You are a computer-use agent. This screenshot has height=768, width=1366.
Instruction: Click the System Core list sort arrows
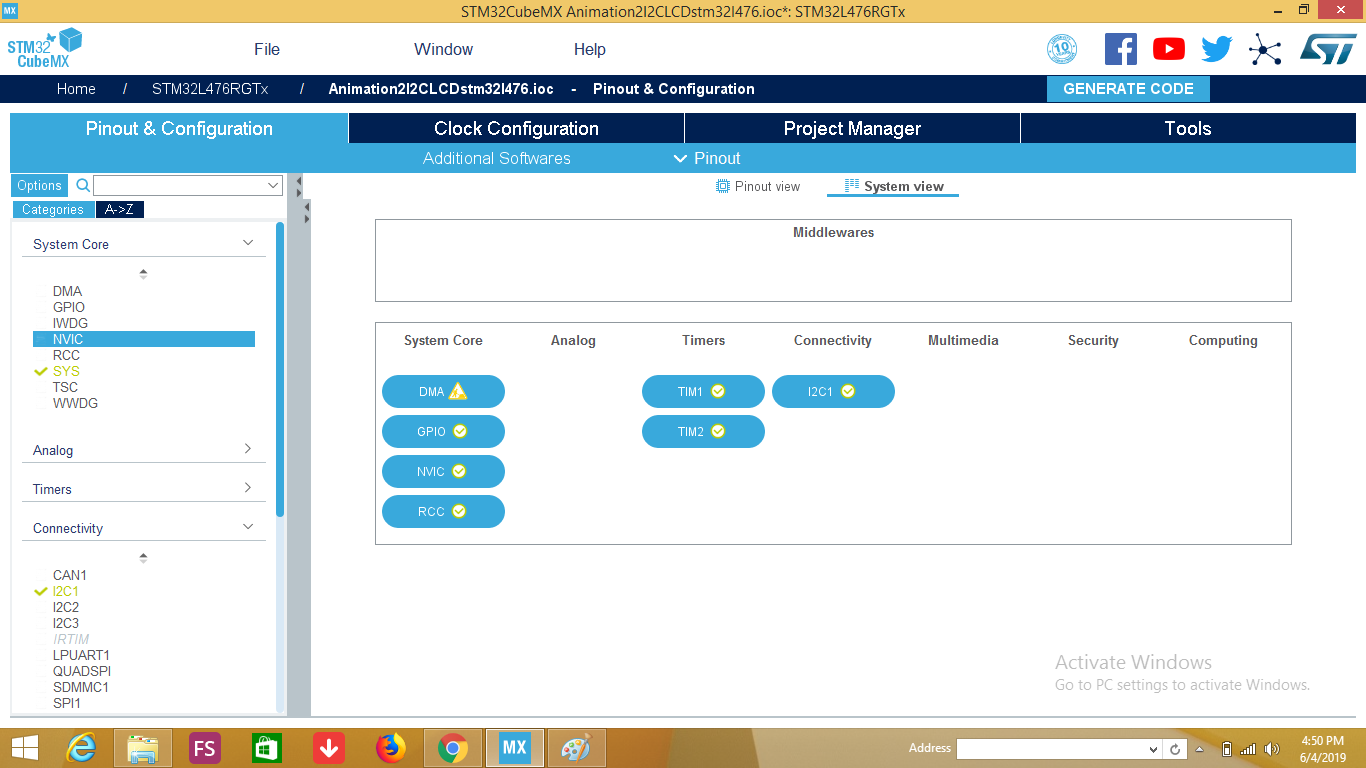pos(143,273)
